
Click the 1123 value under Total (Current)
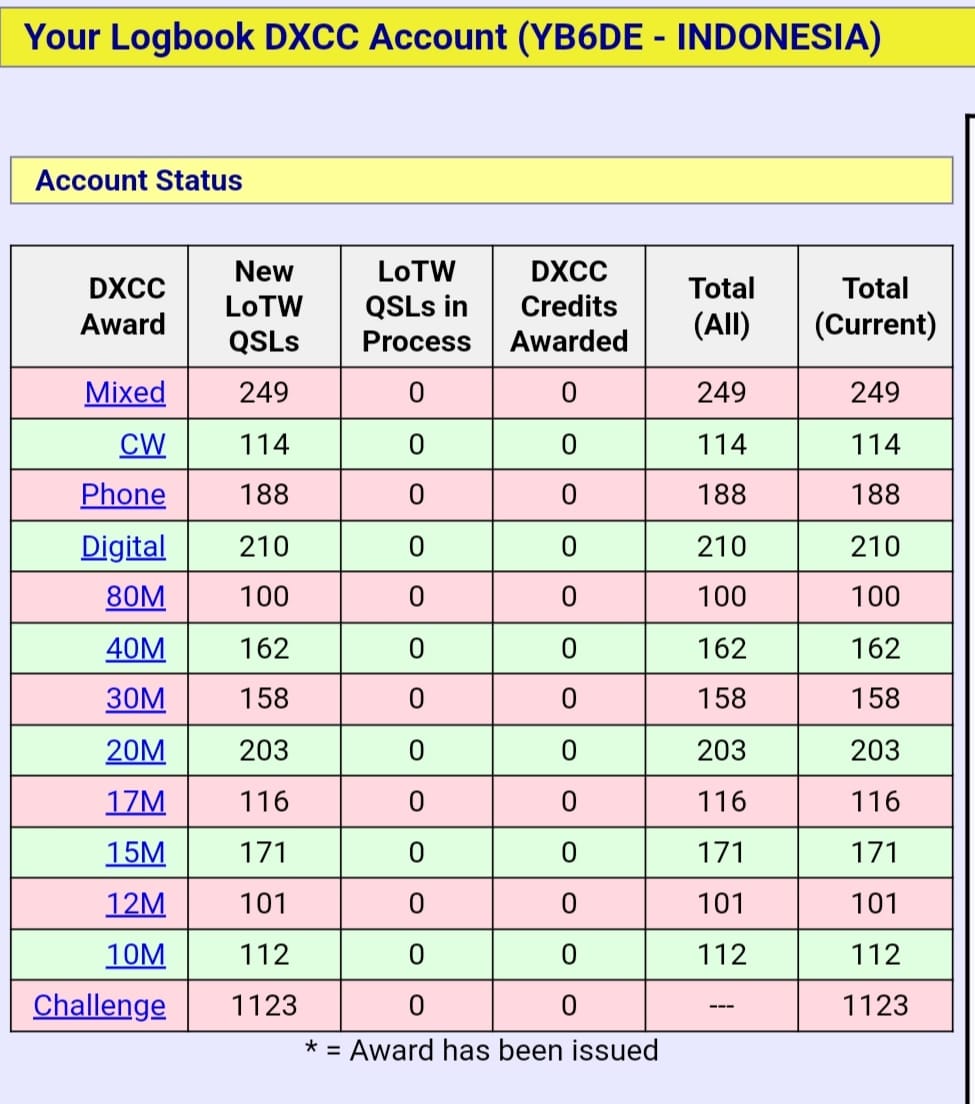pos(875,1005)
